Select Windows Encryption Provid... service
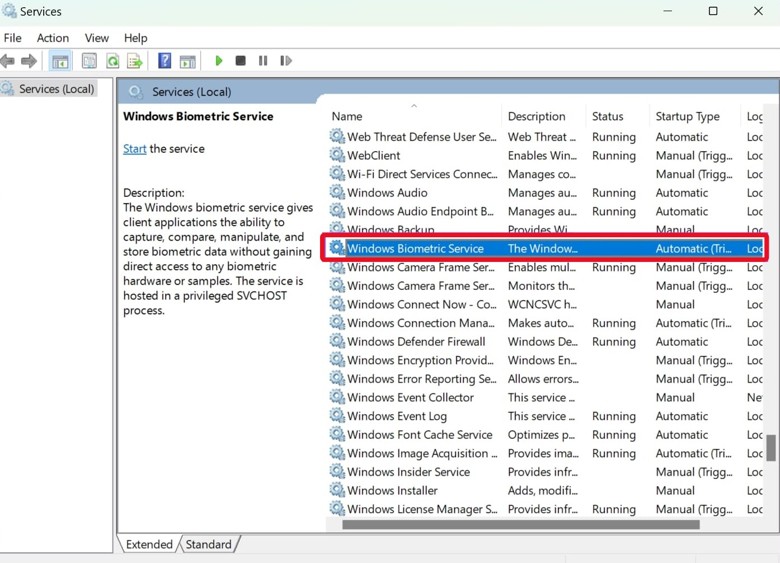Screen dimensions: 780x563 point(420,360)
